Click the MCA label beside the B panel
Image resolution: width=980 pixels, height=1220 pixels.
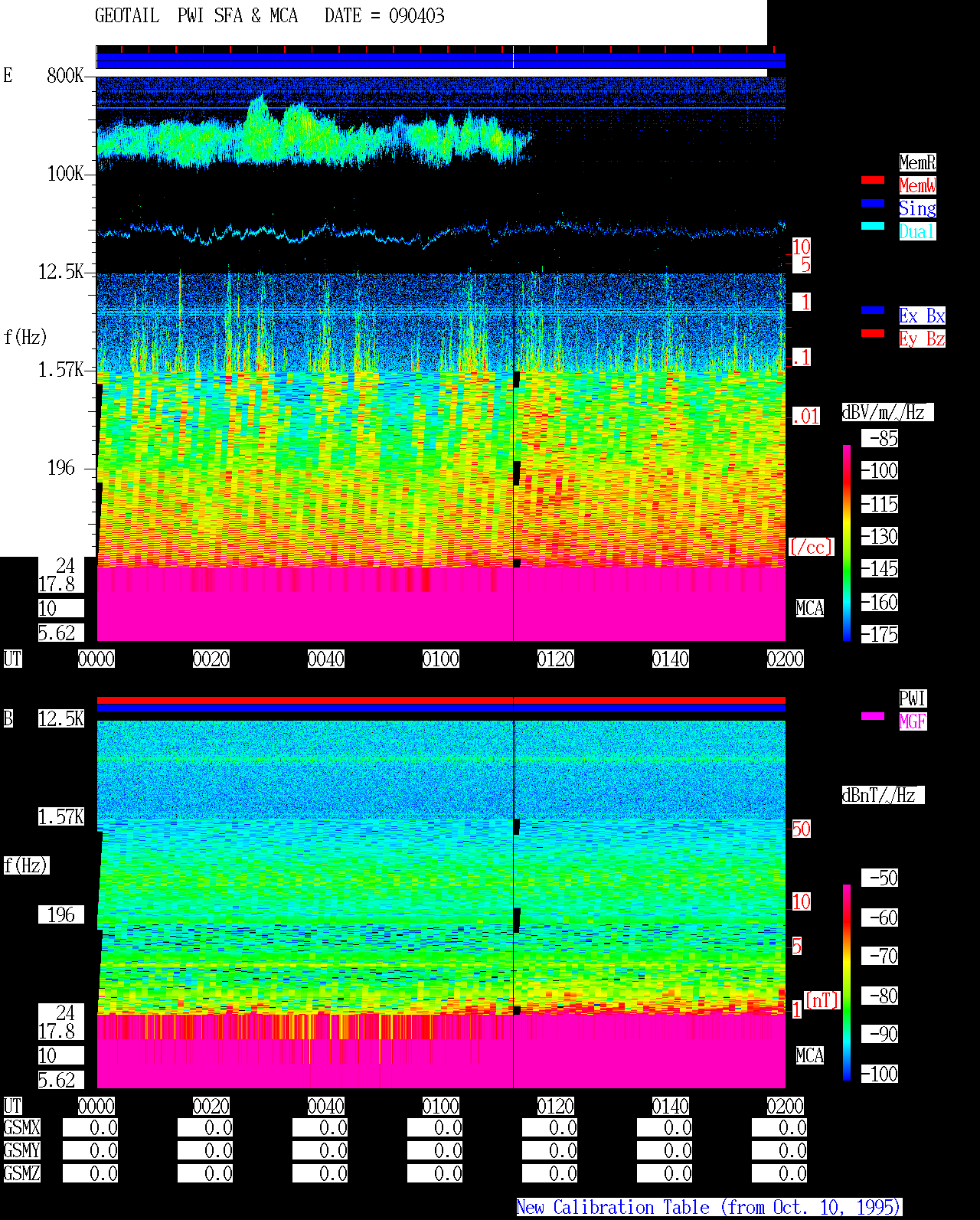click(810, 1055)
